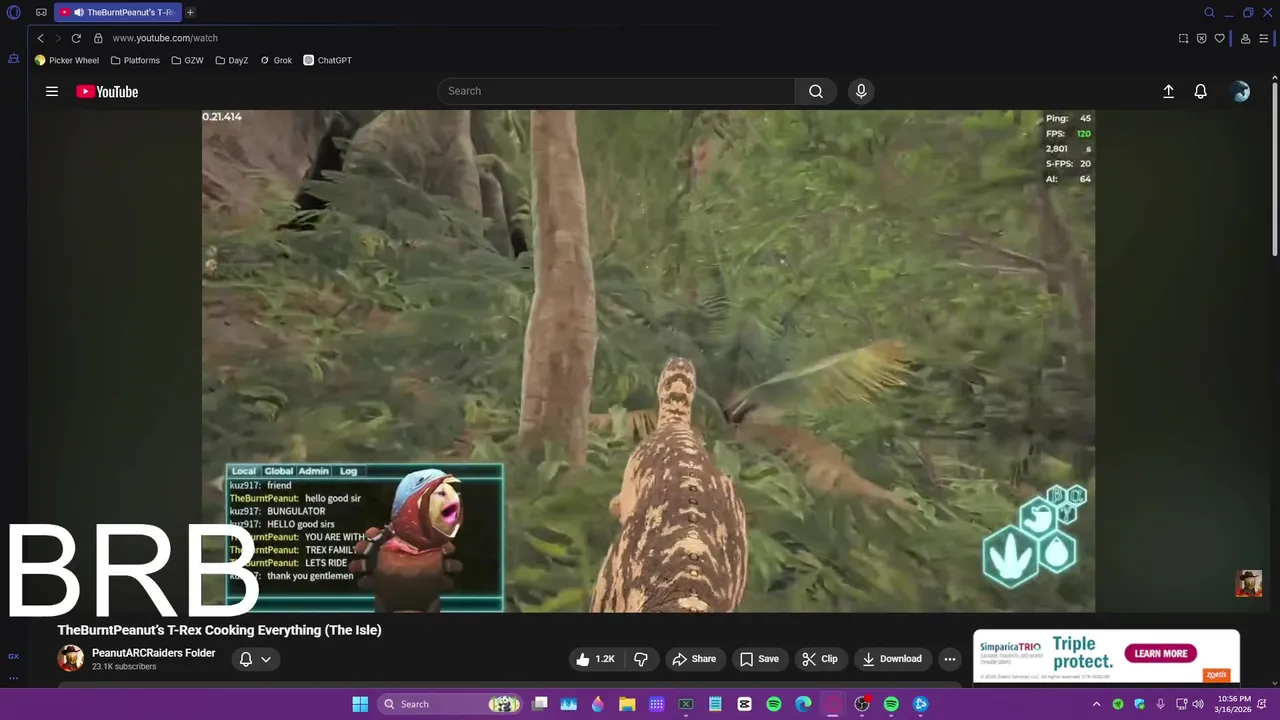Click into the YouTube Search field
Screen dimensions: 1280x720
[x=616, y=91]
